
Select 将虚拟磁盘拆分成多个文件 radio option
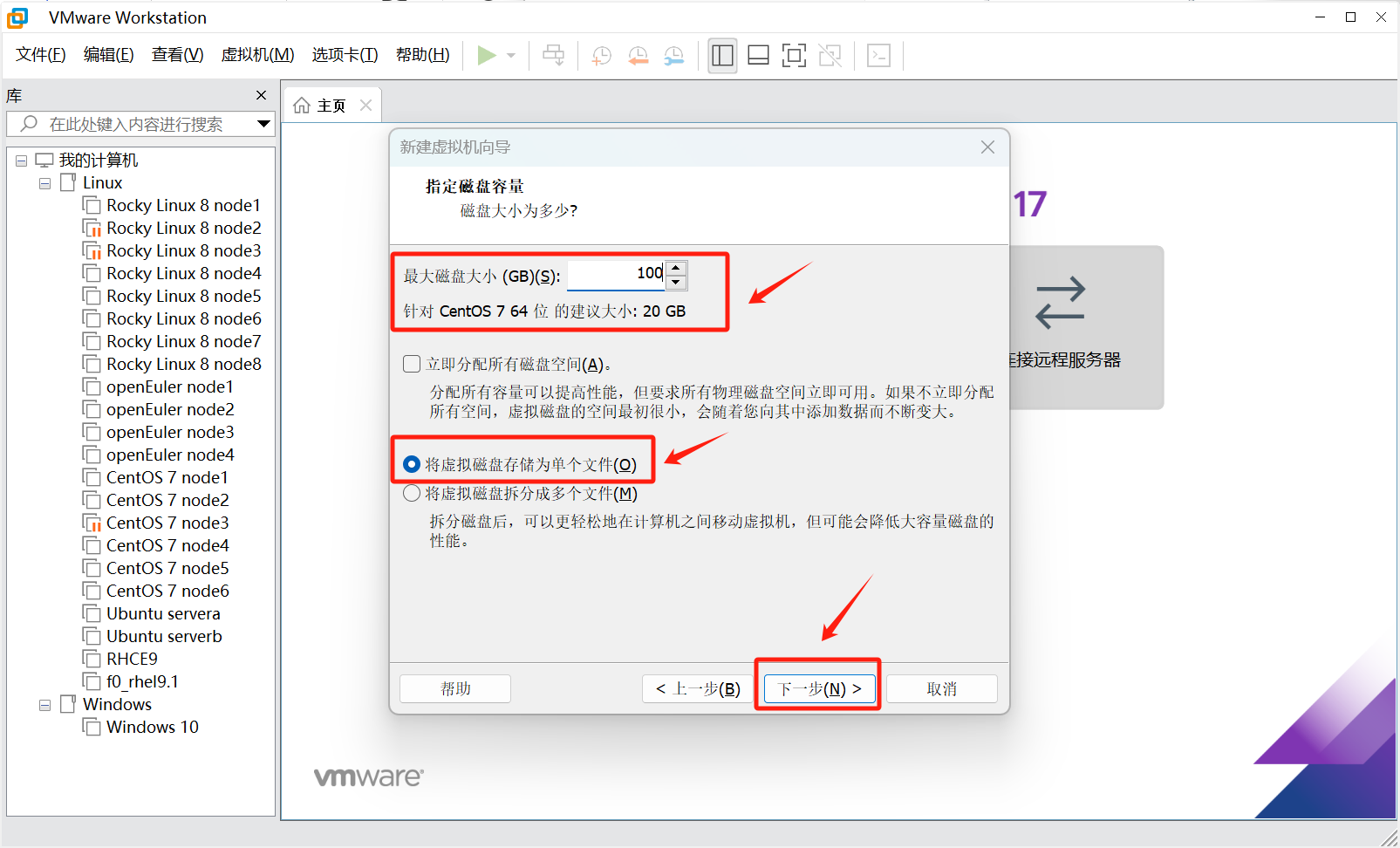tap(412, 494)
